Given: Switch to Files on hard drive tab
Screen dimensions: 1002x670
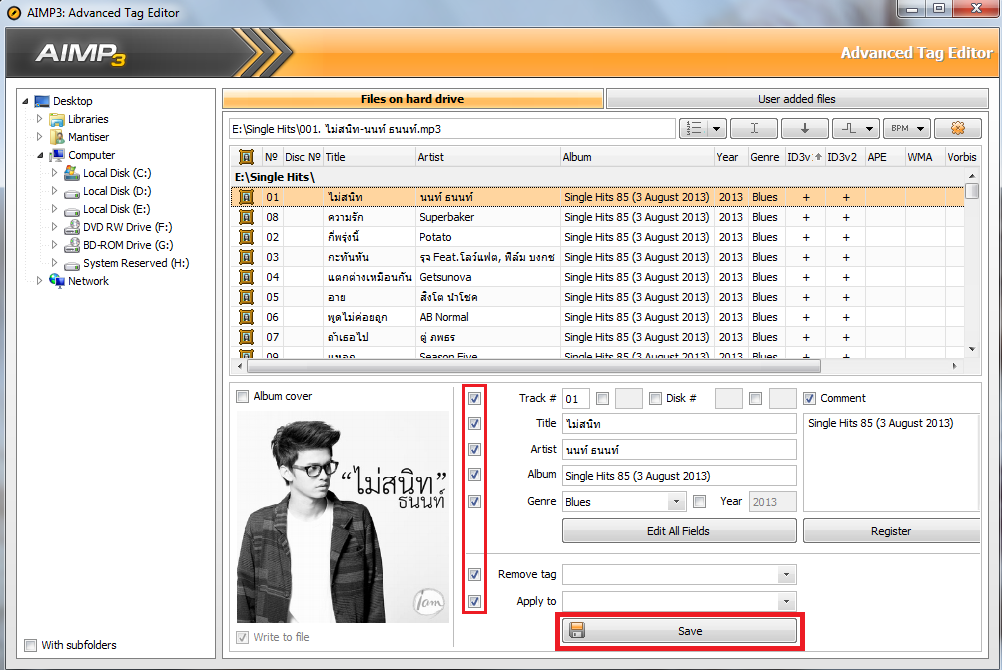Looking at the screenshot, I should pos(412,99).
